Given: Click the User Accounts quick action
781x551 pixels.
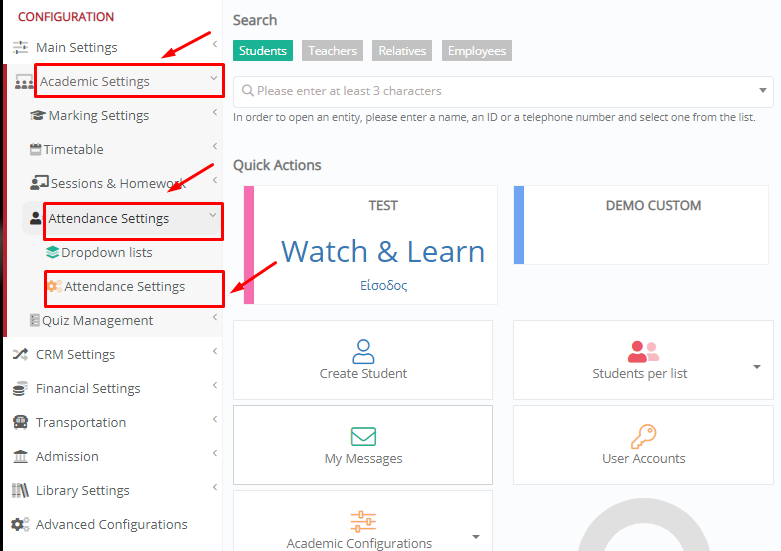Looking at the screenshot, I should (644, 445).
